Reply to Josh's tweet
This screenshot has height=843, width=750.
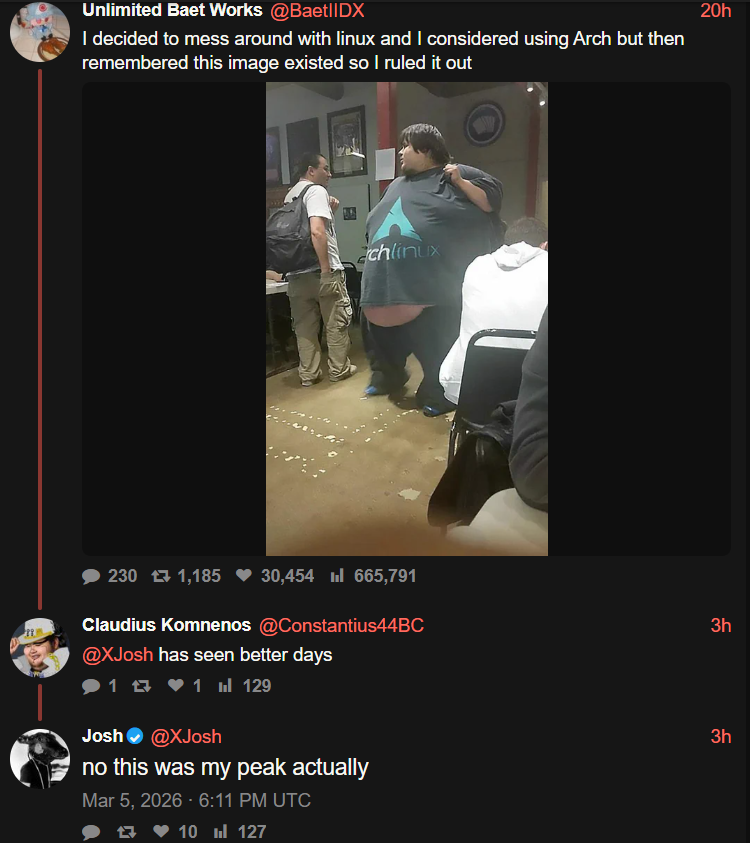point(91,832)
